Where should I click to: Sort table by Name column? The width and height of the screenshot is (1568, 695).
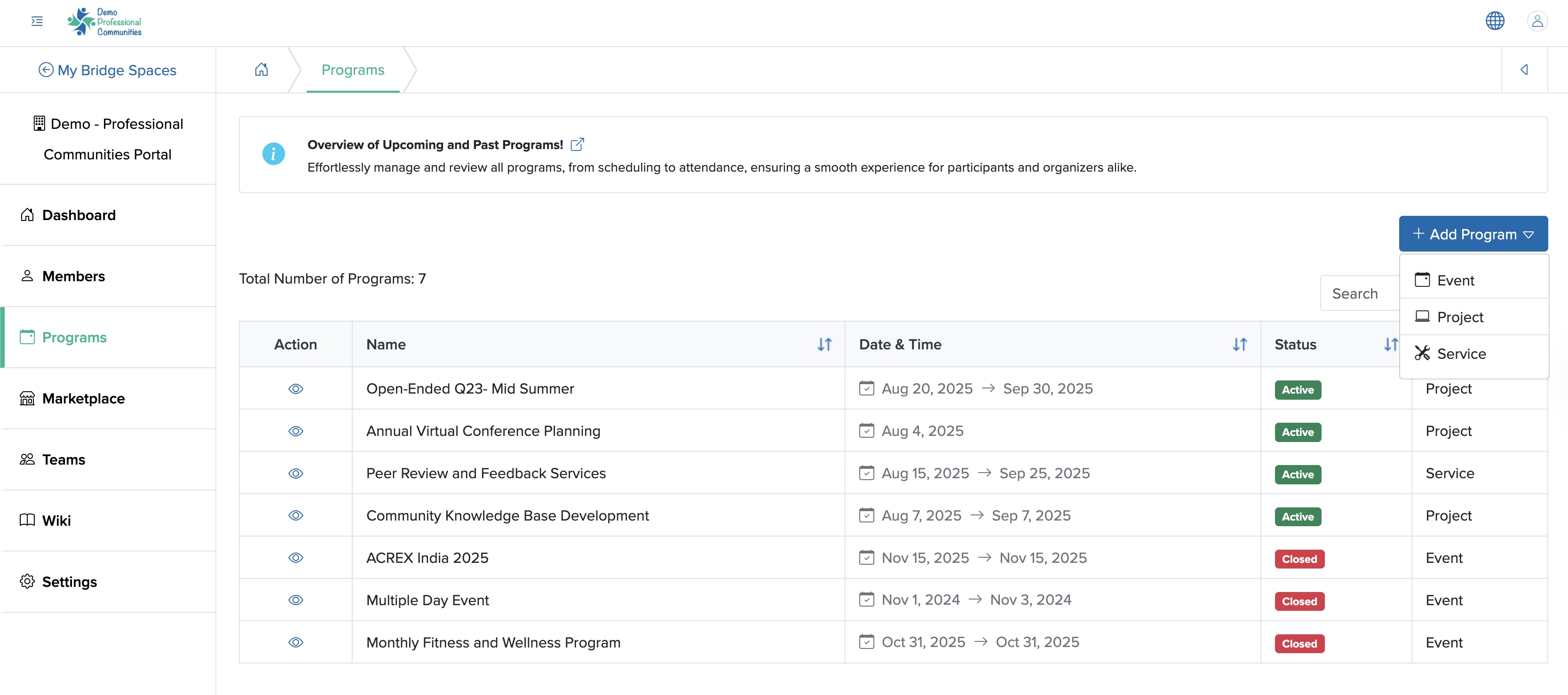point(824,345)
